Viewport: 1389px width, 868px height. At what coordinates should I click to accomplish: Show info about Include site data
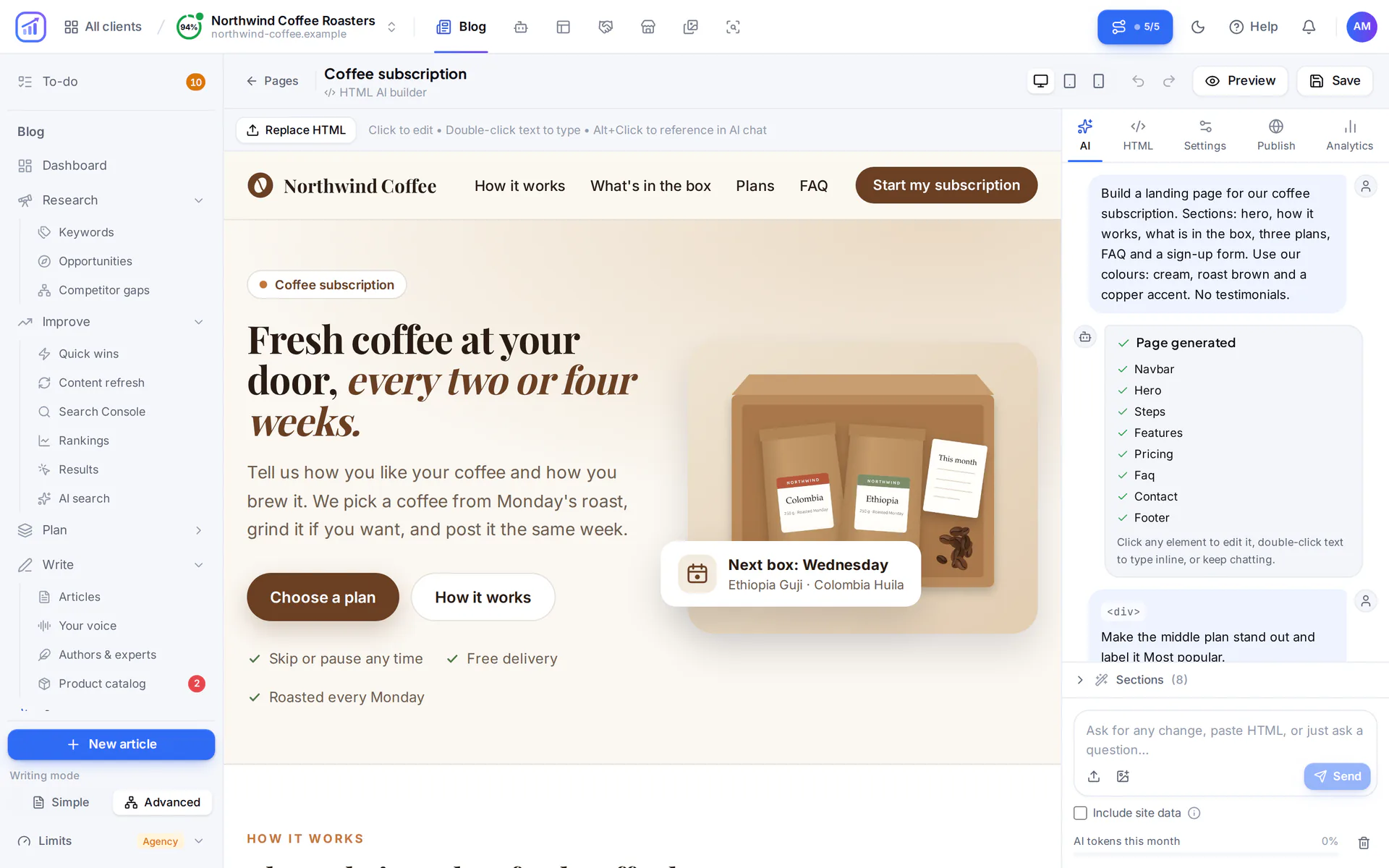point(1194,813)
